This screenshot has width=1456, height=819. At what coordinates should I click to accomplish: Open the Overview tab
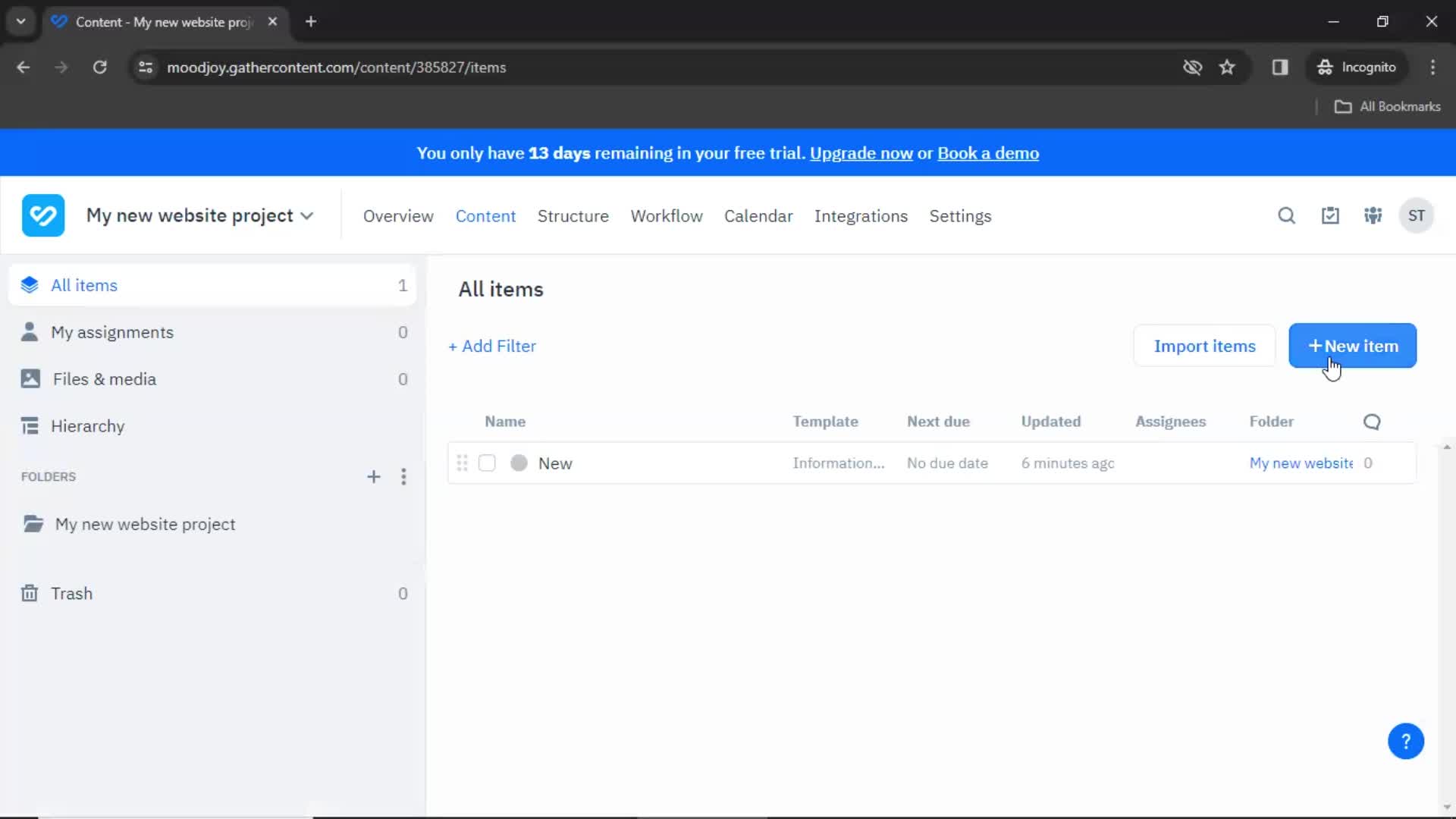pos(398,216)
